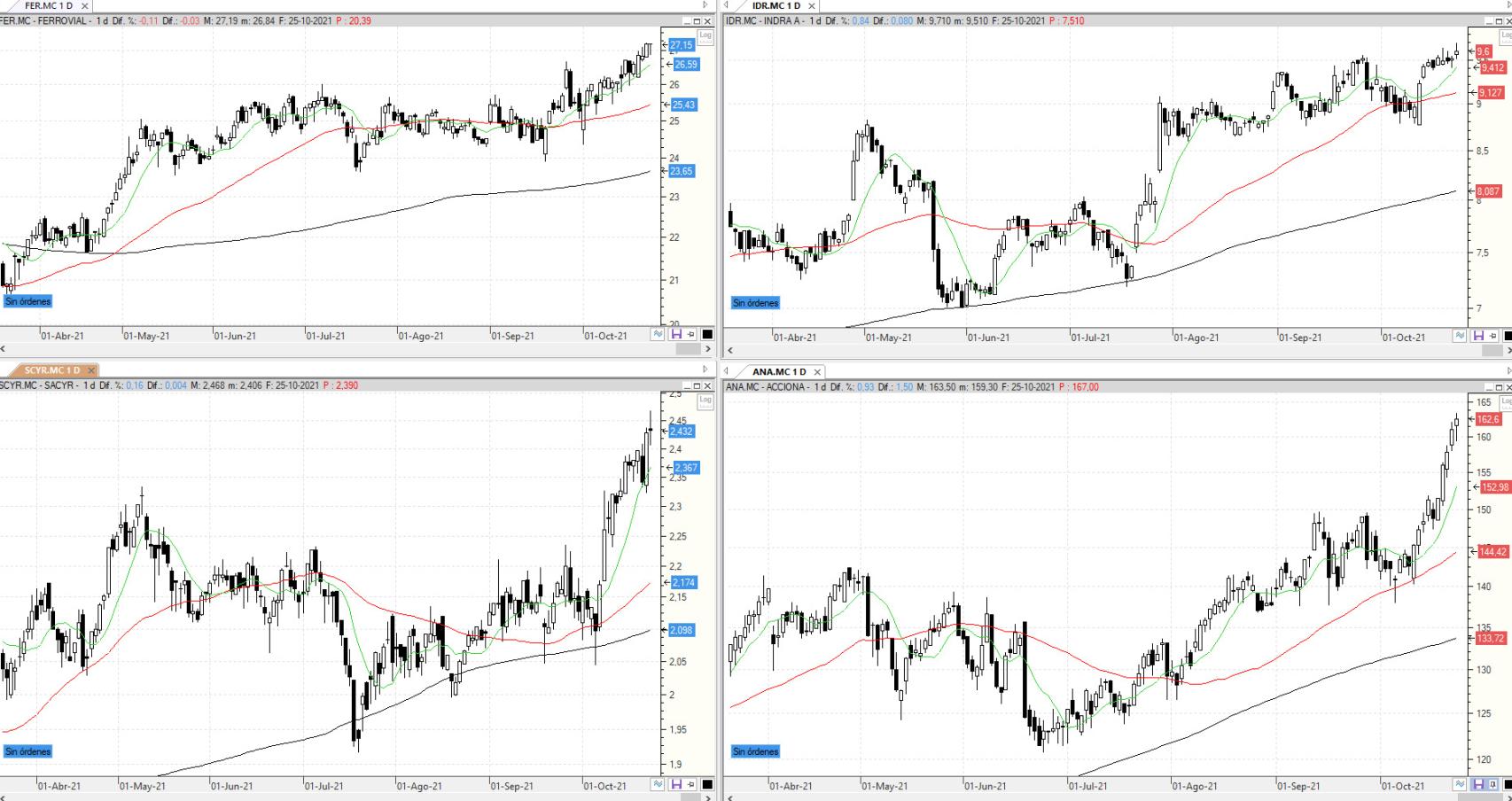
Task: Click the pin icon in Ferrovial chart footer
Action: coord(691,334)
